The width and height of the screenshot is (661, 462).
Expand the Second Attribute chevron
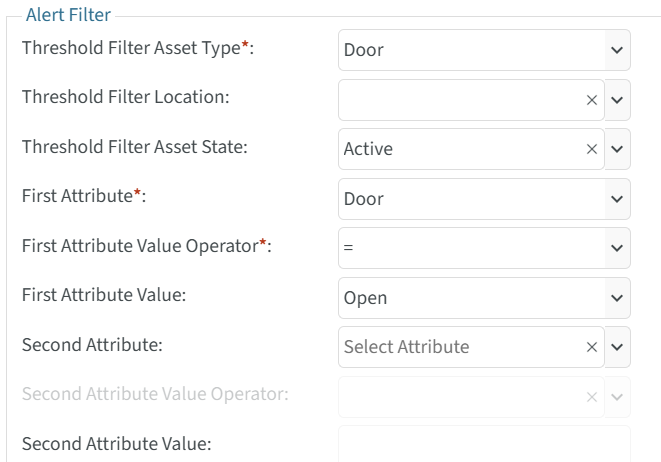click(617, 347)
